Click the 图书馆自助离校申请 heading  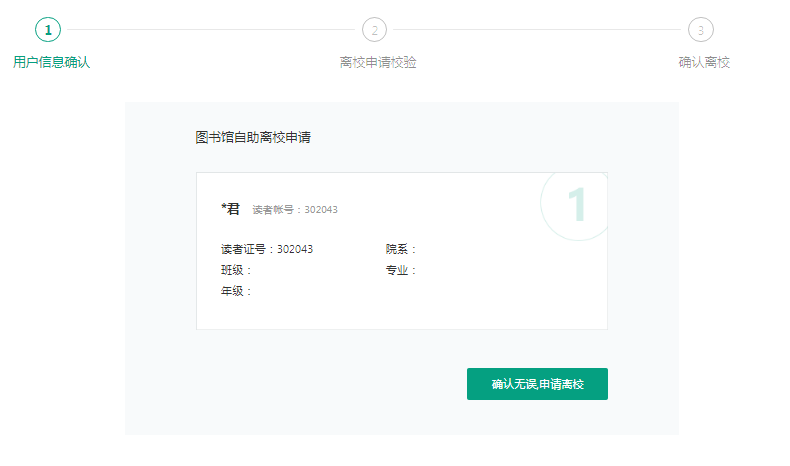(x=253, y=137)
